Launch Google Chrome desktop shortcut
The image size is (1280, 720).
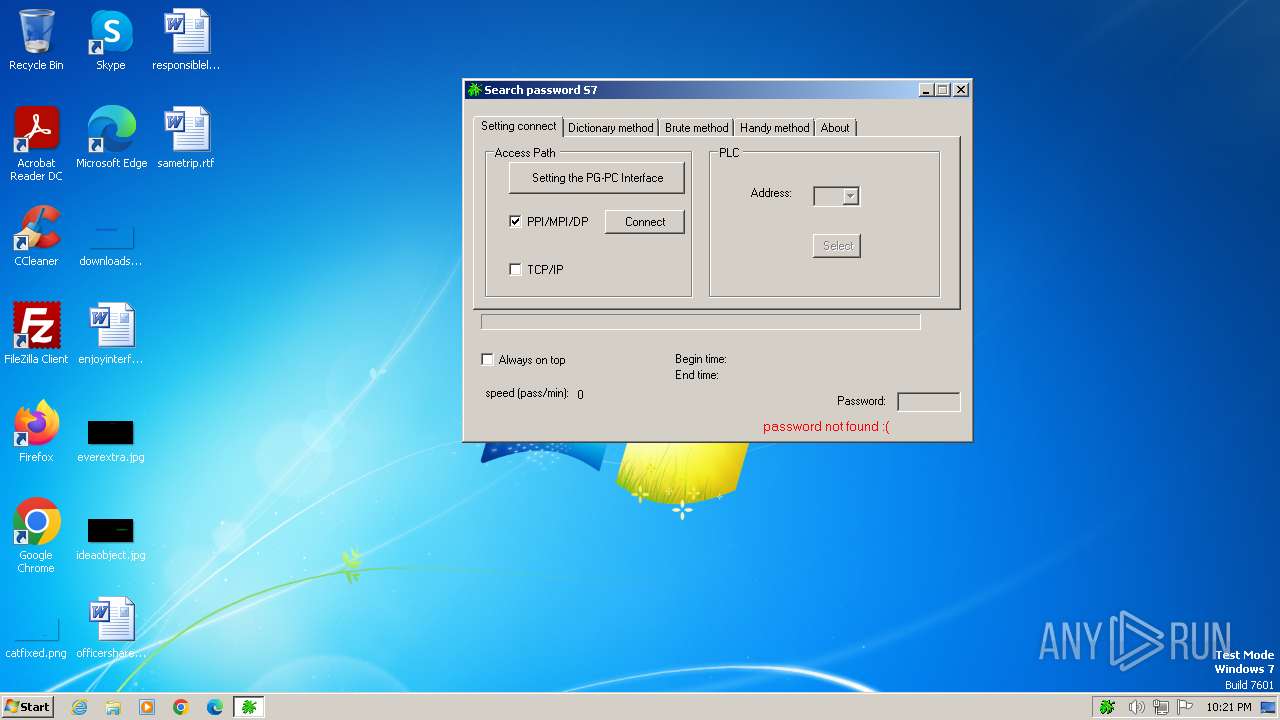[x=36, y=535]
